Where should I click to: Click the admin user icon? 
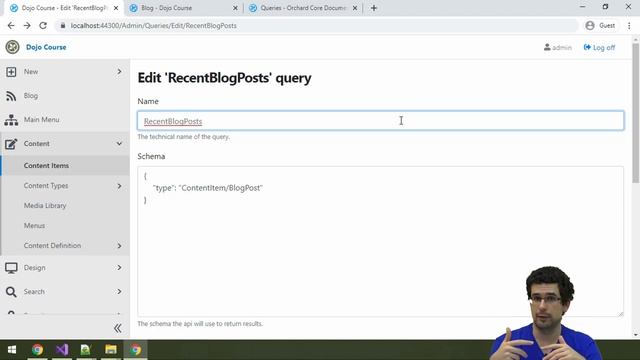[547, 47]
